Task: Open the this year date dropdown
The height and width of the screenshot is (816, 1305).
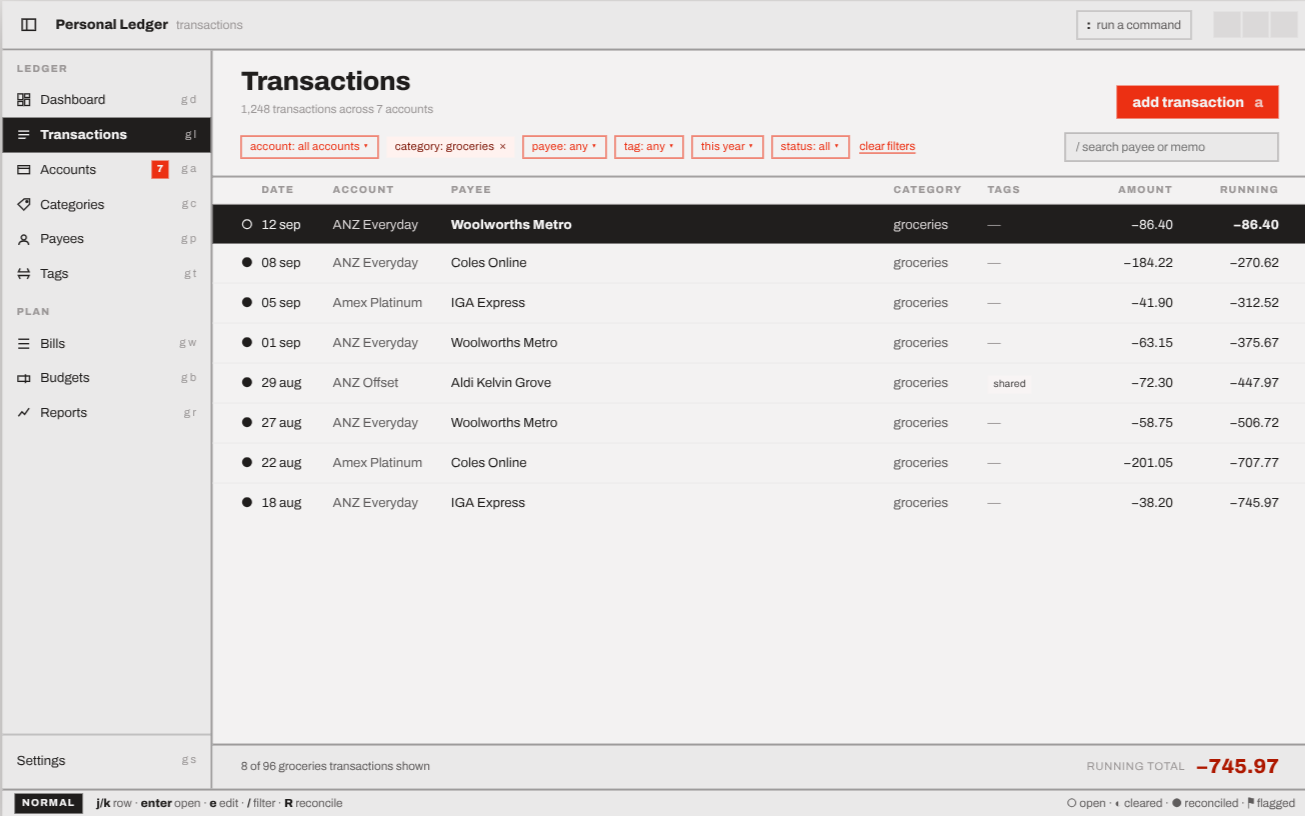Action: pyautogui.click(x=727, y=147)
